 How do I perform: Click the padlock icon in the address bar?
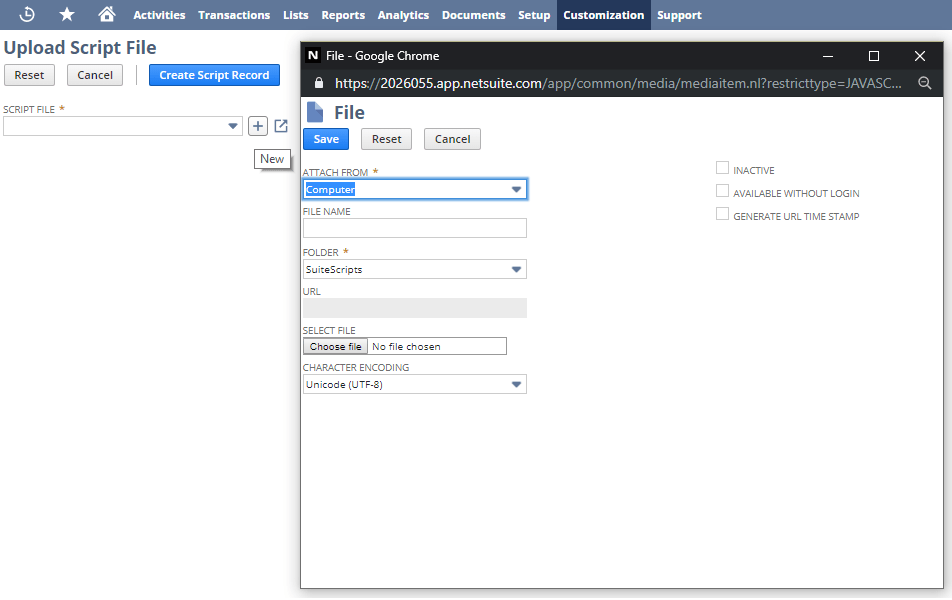point(318,84)
